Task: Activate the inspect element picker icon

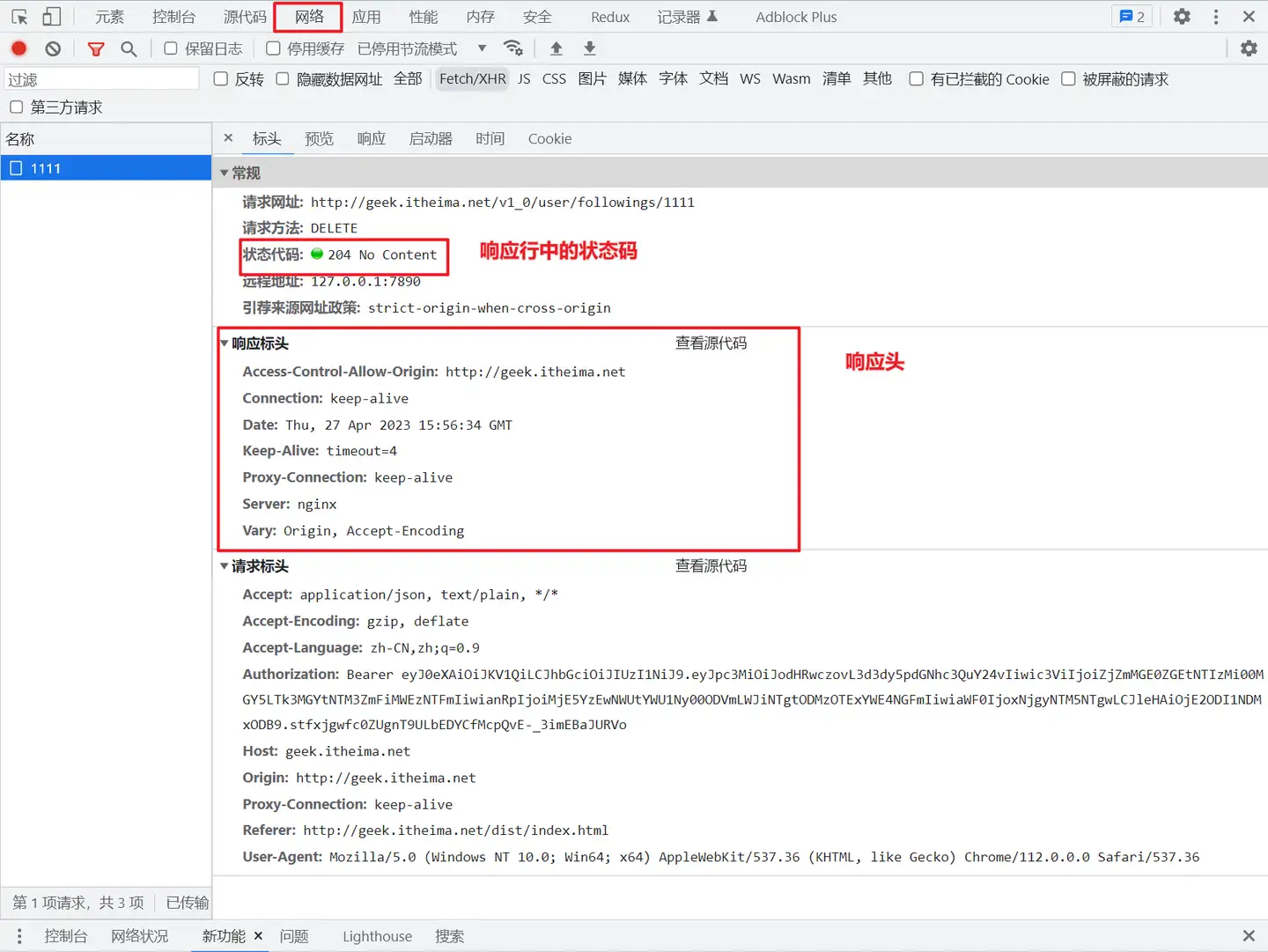Action: (19, 17)
